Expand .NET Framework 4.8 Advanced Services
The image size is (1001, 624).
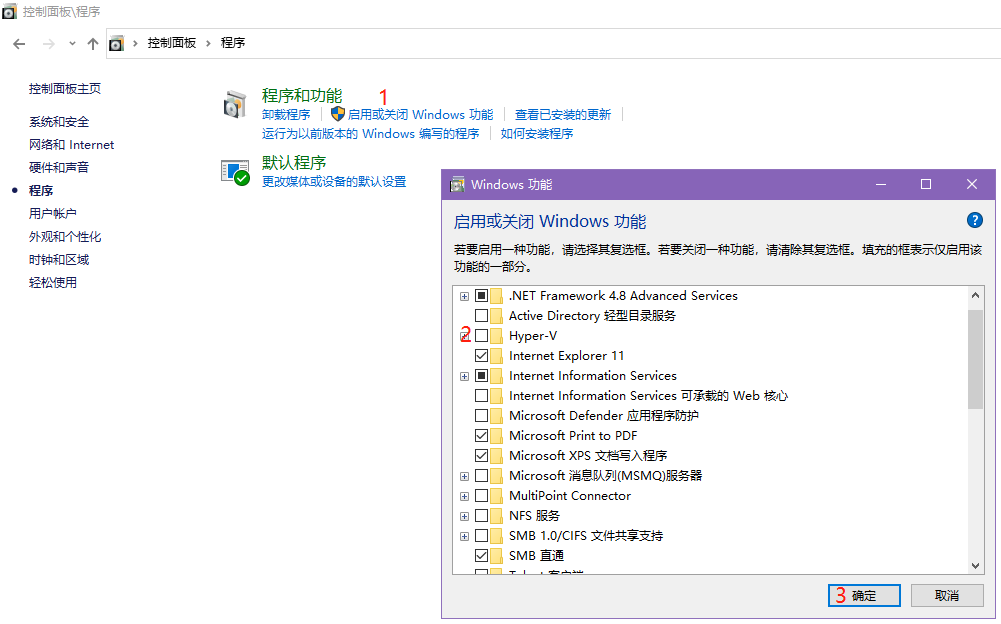tap(464, 296)
